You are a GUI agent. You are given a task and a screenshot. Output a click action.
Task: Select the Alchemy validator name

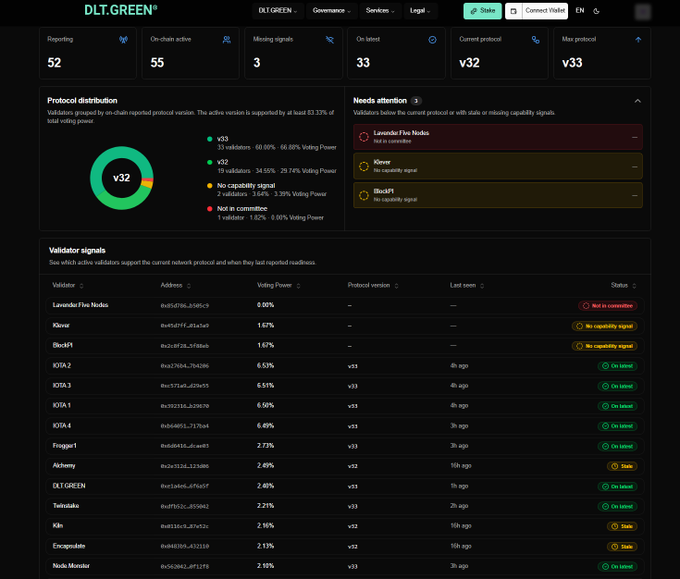click(x=64, y=466)
